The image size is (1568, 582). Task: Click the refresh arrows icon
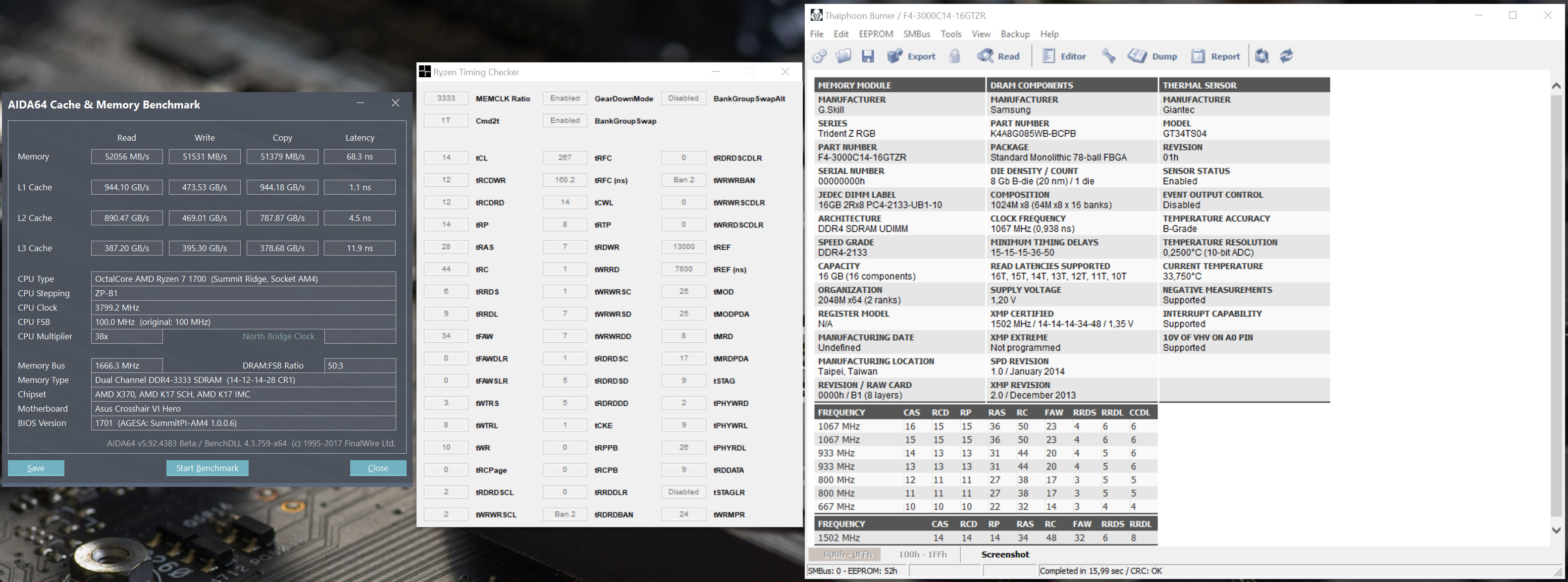[1286, 56]
